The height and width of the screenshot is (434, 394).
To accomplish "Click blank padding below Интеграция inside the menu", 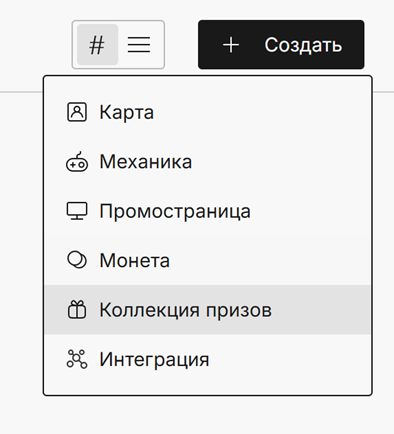I will [207, 389].
